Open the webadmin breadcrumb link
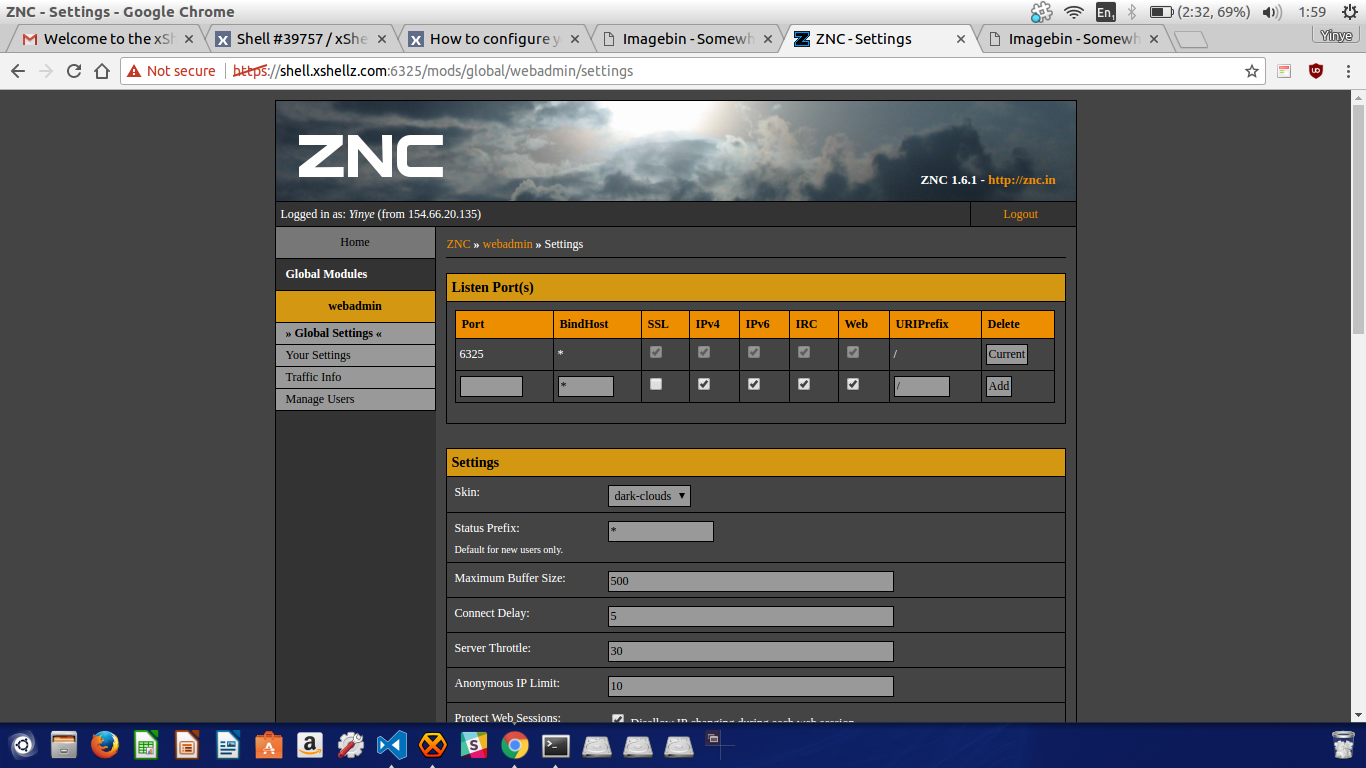This screenshot has height=768, width=1366. [x=508, y=244]
